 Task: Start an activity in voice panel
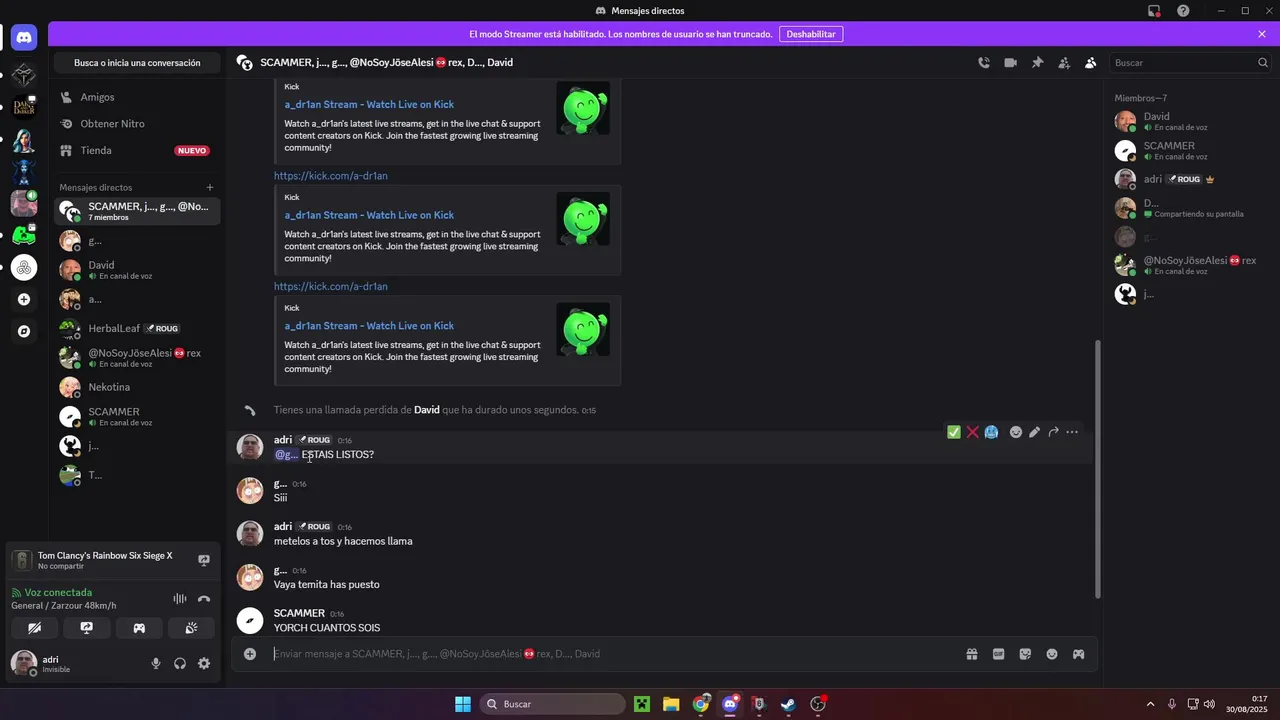coord(139,628)
